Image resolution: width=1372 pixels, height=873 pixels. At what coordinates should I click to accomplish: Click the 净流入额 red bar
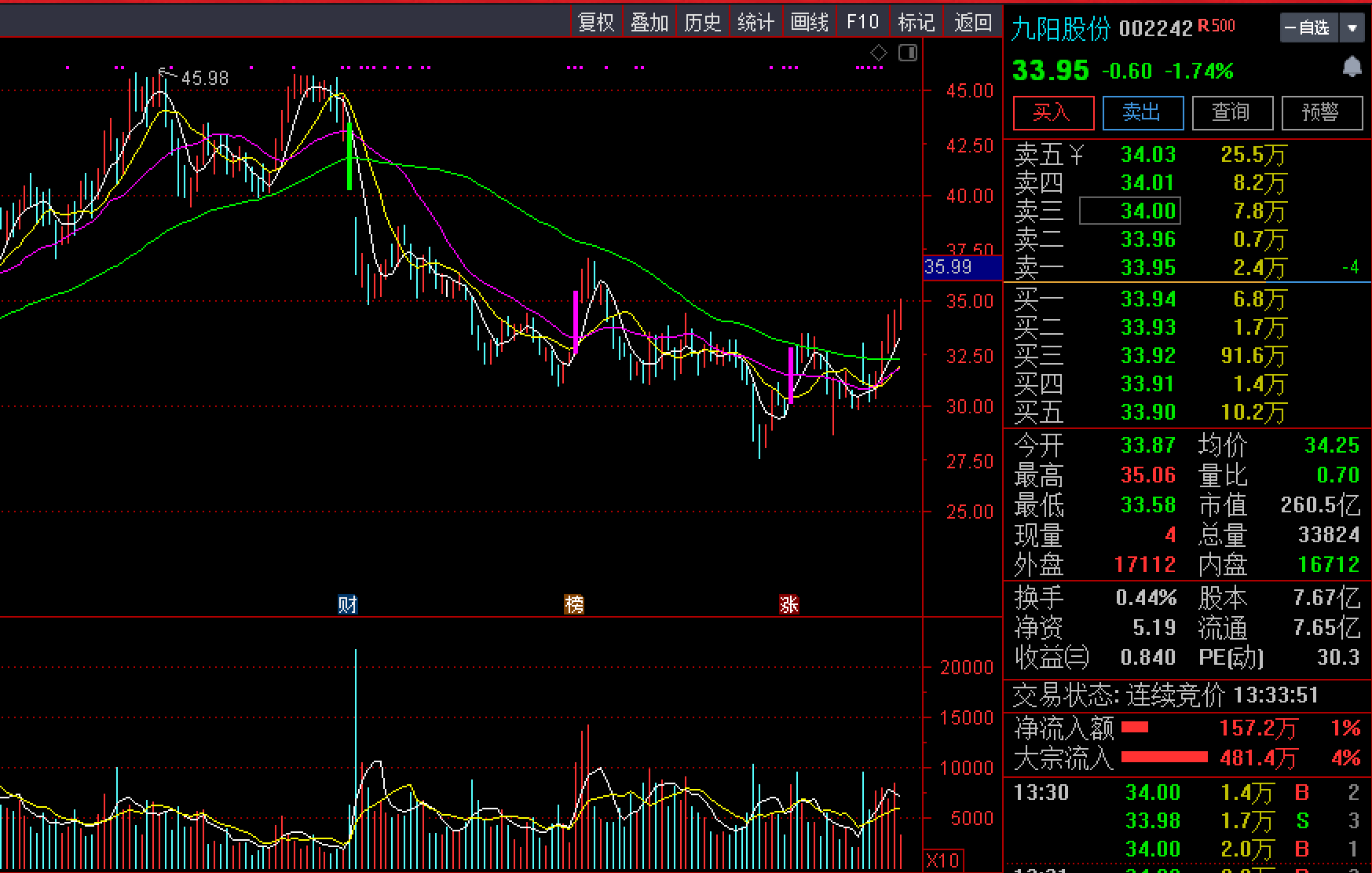1135,728
